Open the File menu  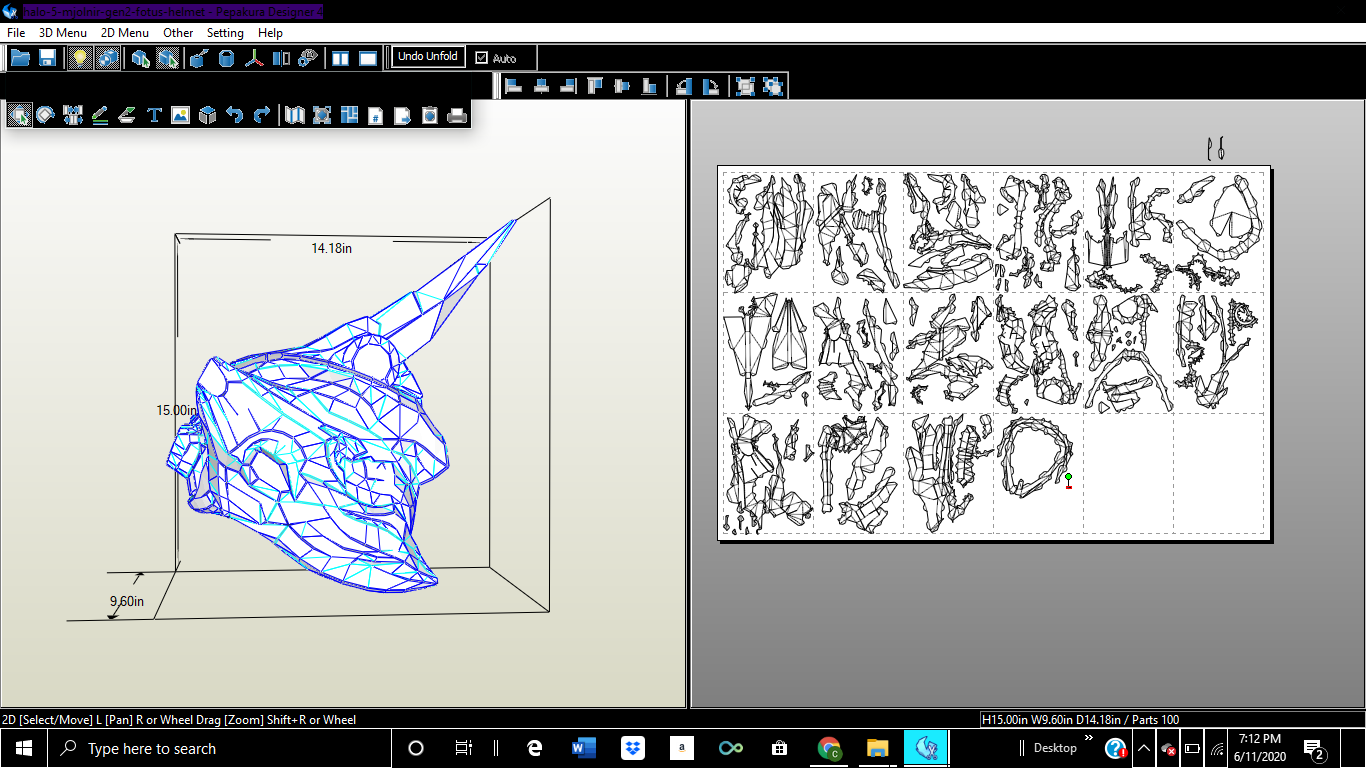16,33
